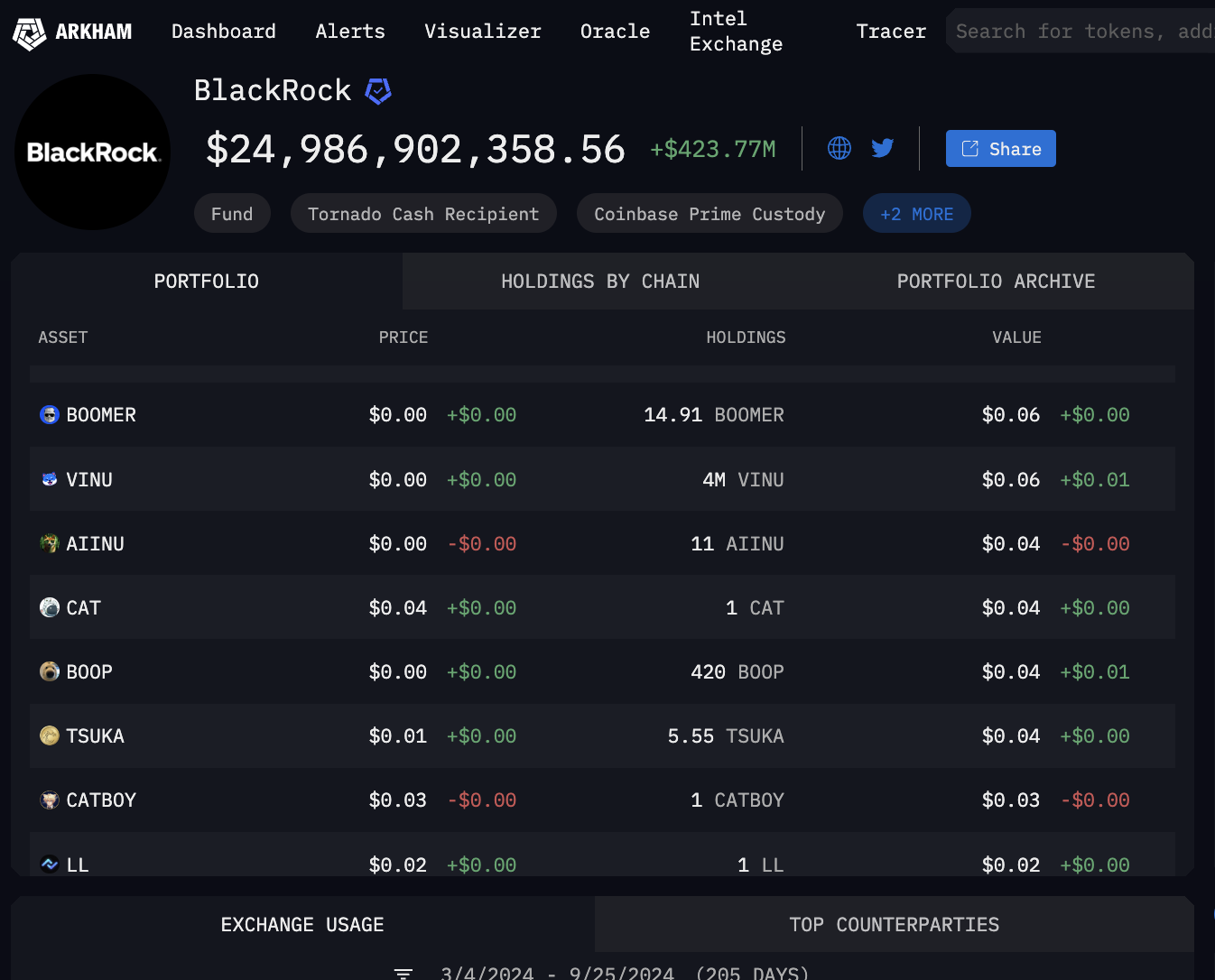
Task: Sort by PRICE column header
Action: tap(403, 337)
